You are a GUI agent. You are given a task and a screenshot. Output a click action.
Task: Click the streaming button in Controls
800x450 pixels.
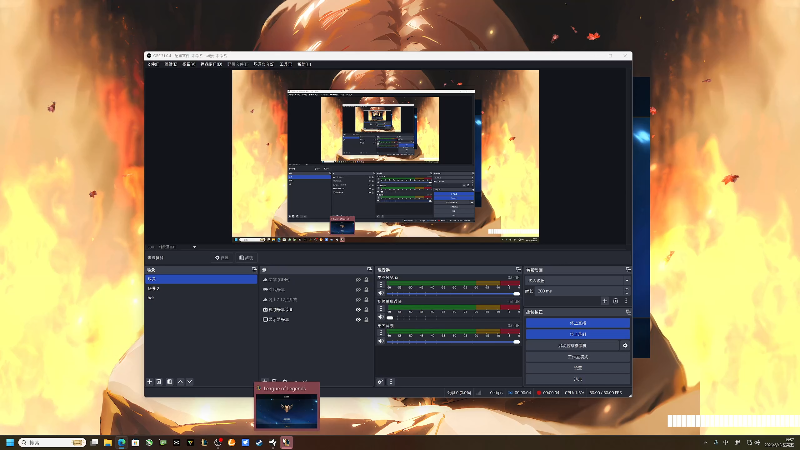click(x=578, y=323)
